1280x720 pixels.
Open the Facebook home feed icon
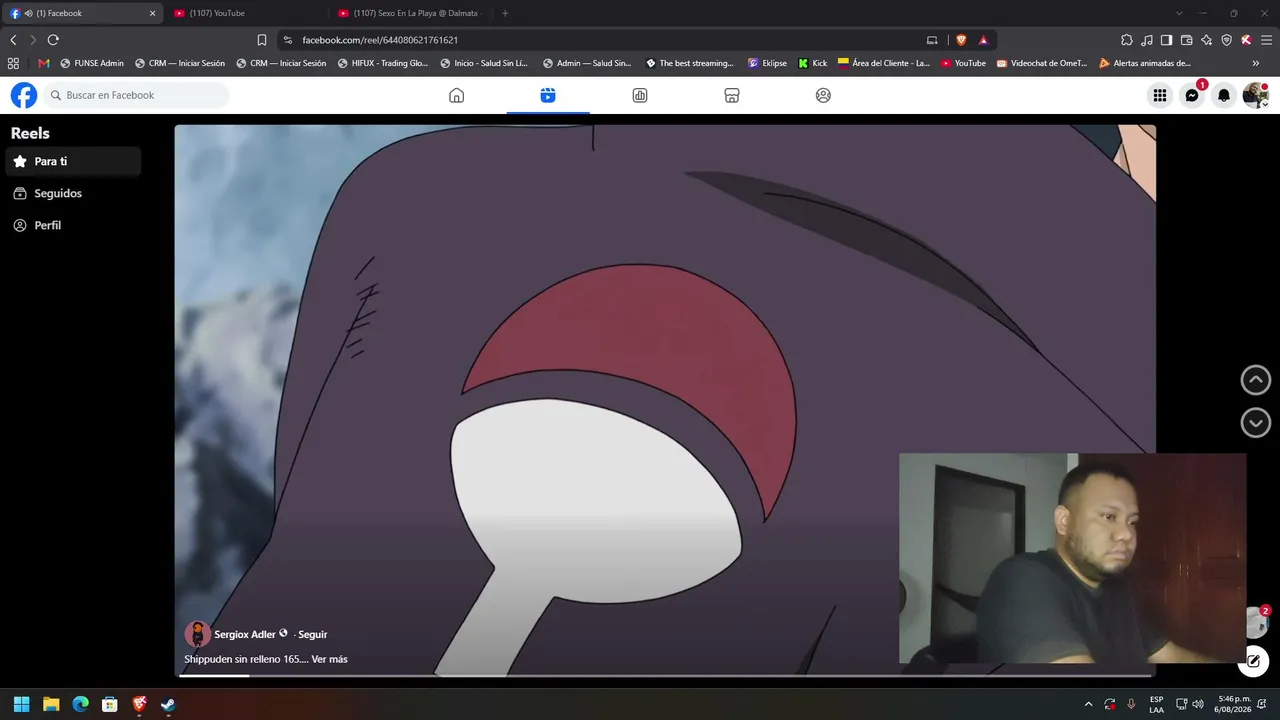(456, 95)
